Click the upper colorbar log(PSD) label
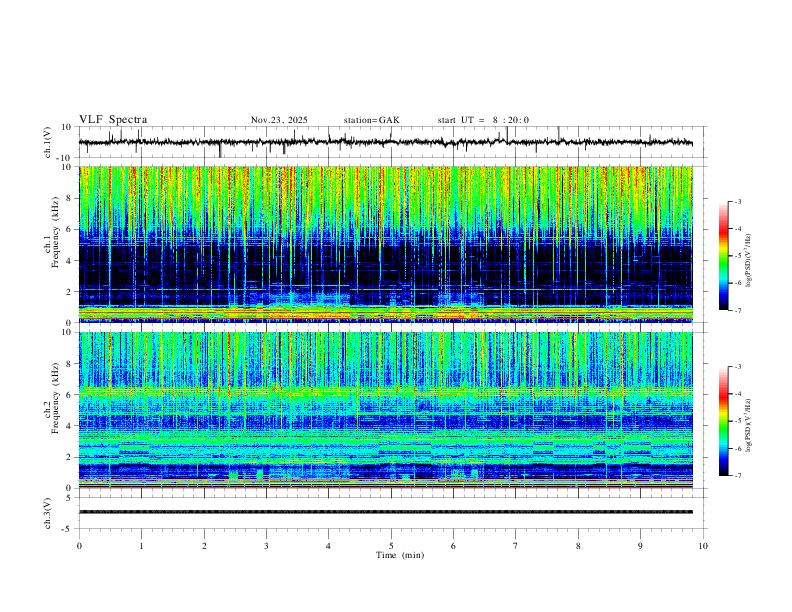The width and height of the screenshot is (792, 612). (748, 260)
